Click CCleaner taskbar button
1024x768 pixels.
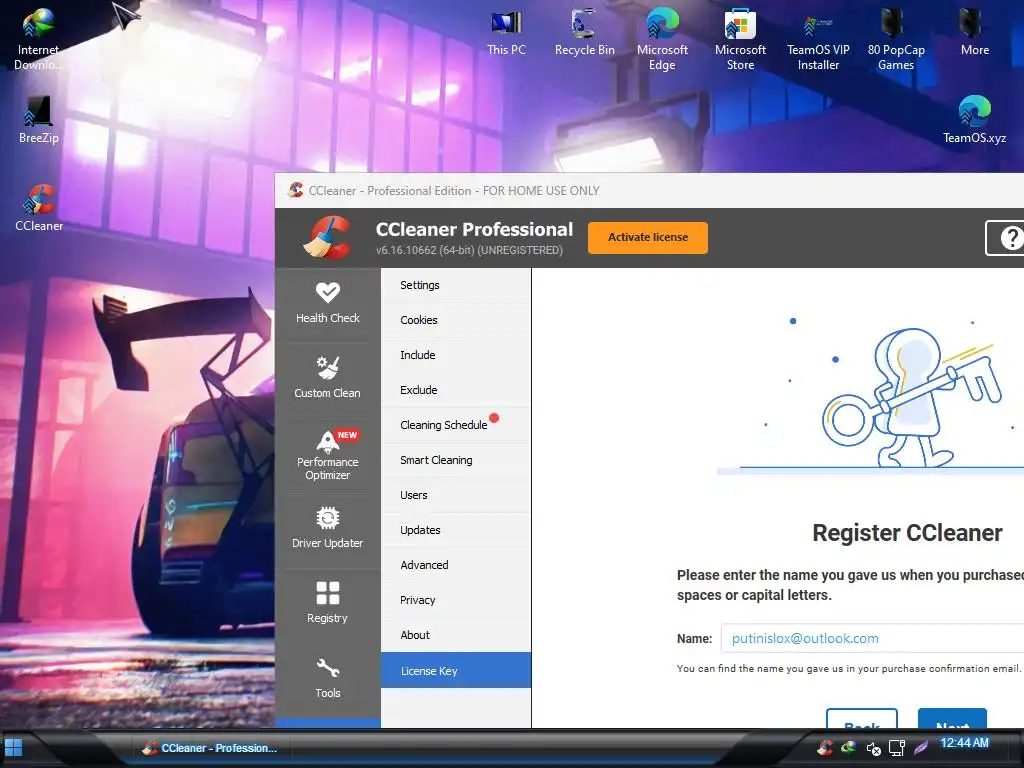[x=210, y=748]
